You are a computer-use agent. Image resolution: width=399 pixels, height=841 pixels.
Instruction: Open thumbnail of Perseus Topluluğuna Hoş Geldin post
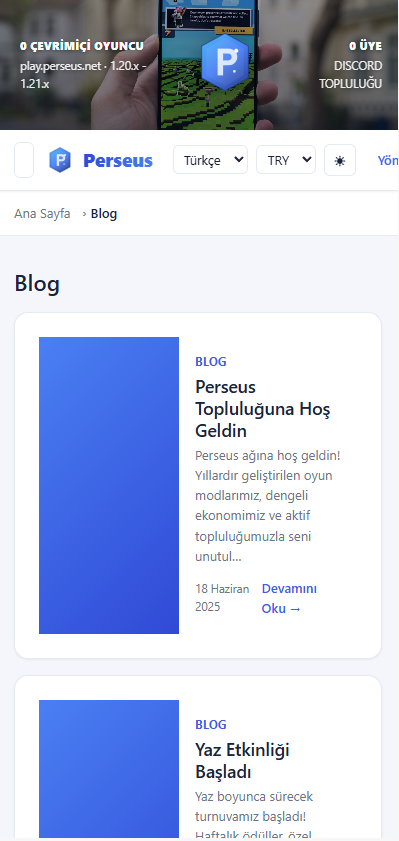(109, 485)
